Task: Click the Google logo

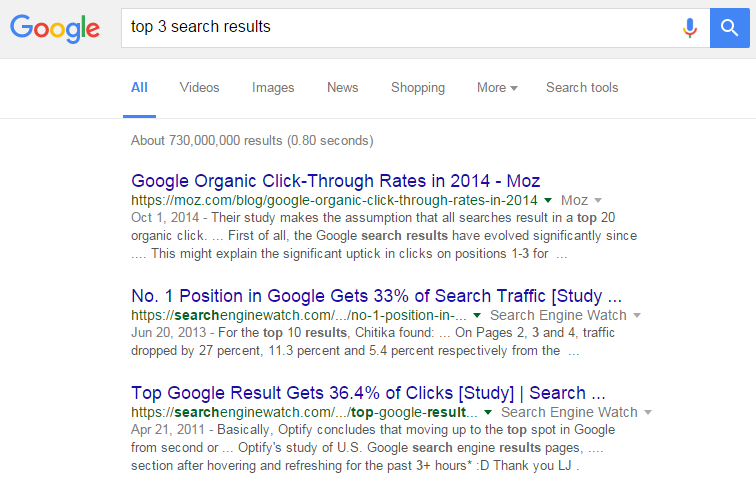Action: pos(55,28)
